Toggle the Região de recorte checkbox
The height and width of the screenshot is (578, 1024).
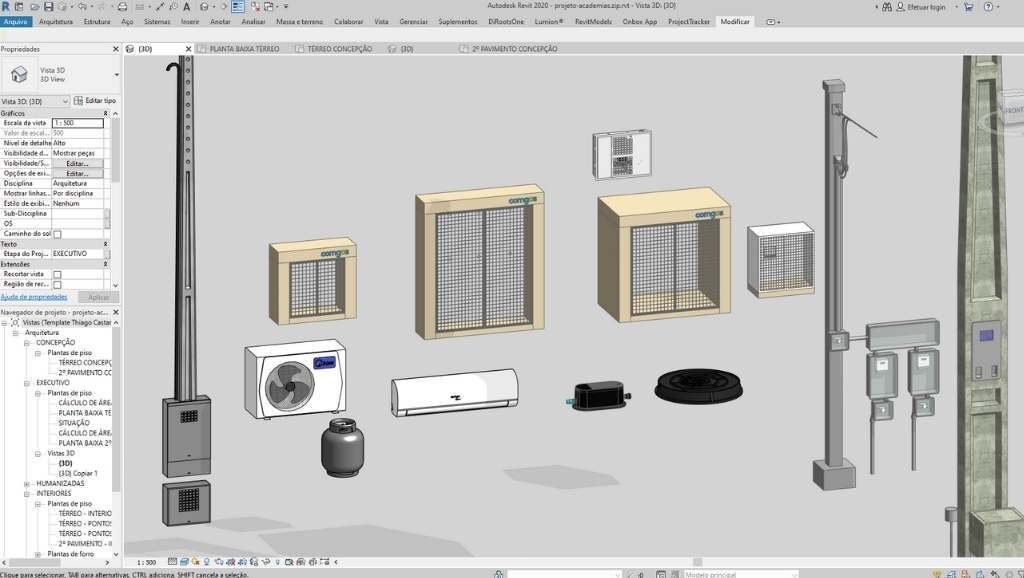click(x=57, y=285)
